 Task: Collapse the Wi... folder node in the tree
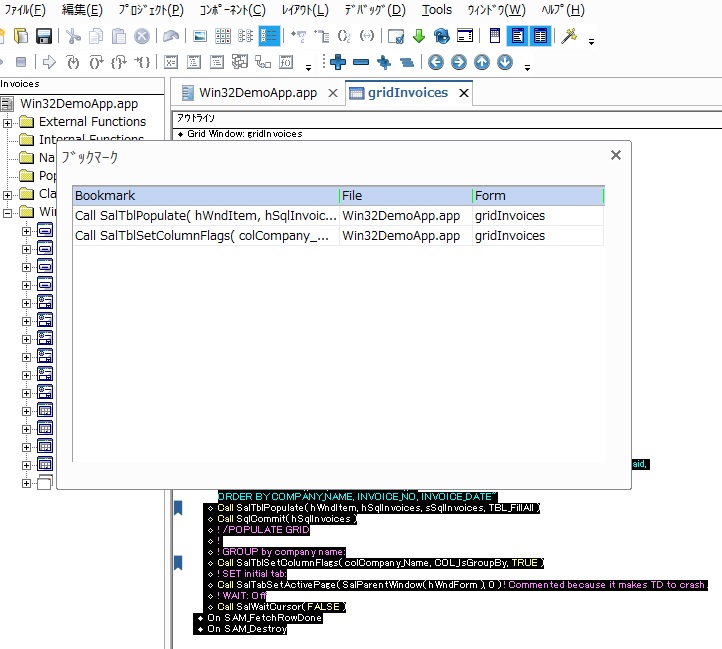tap(7, 213)
